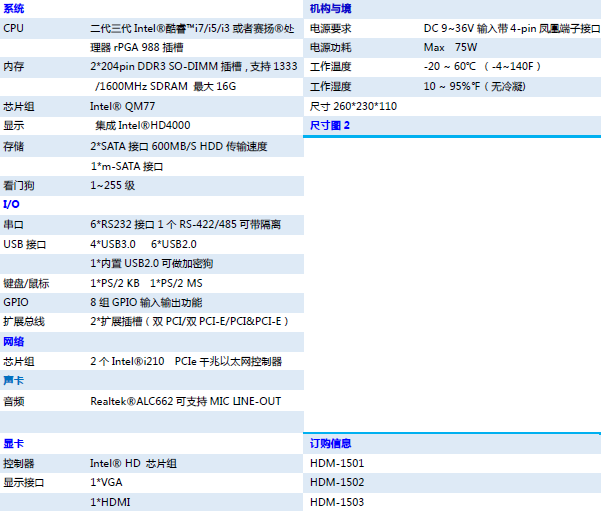Image resolution: width=601 pixels, height=511 pixels.
Task: Click the 扩展总线 row label
Action: pos(24,322)
